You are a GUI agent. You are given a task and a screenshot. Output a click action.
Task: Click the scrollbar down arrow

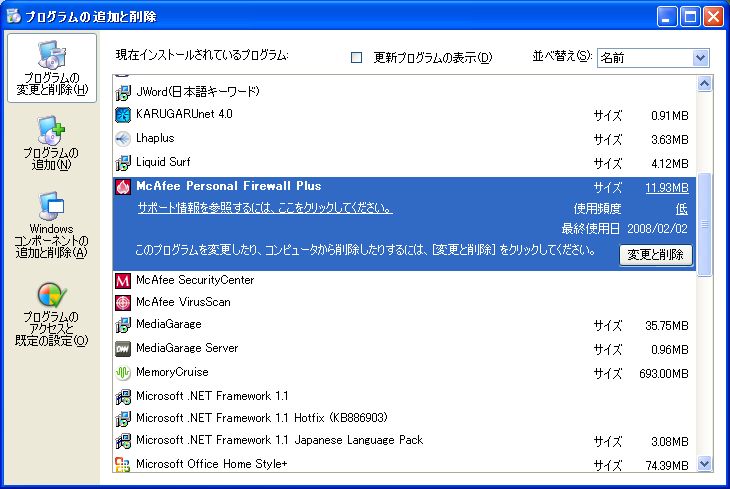click(704, 463)
